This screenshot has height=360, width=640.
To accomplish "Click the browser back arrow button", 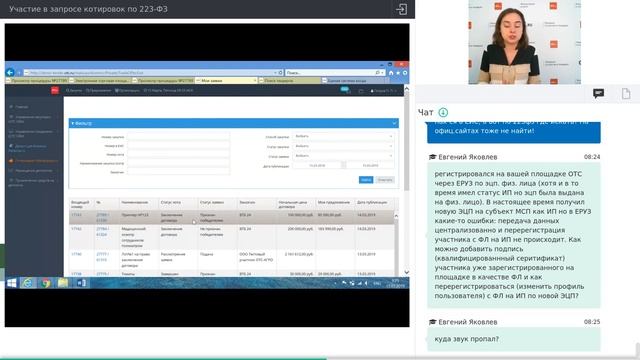I will [x=10, y=72].
